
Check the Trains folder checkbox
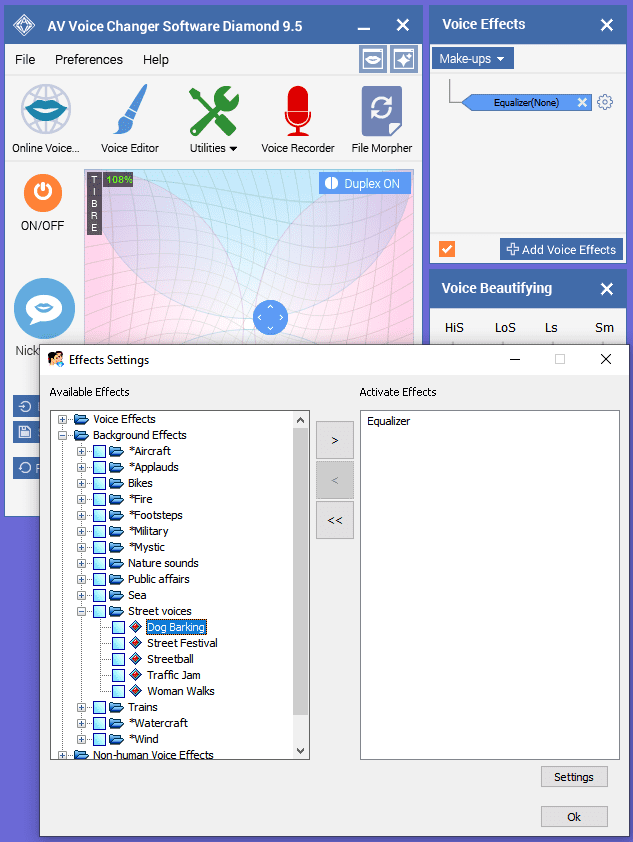[99, 707]
